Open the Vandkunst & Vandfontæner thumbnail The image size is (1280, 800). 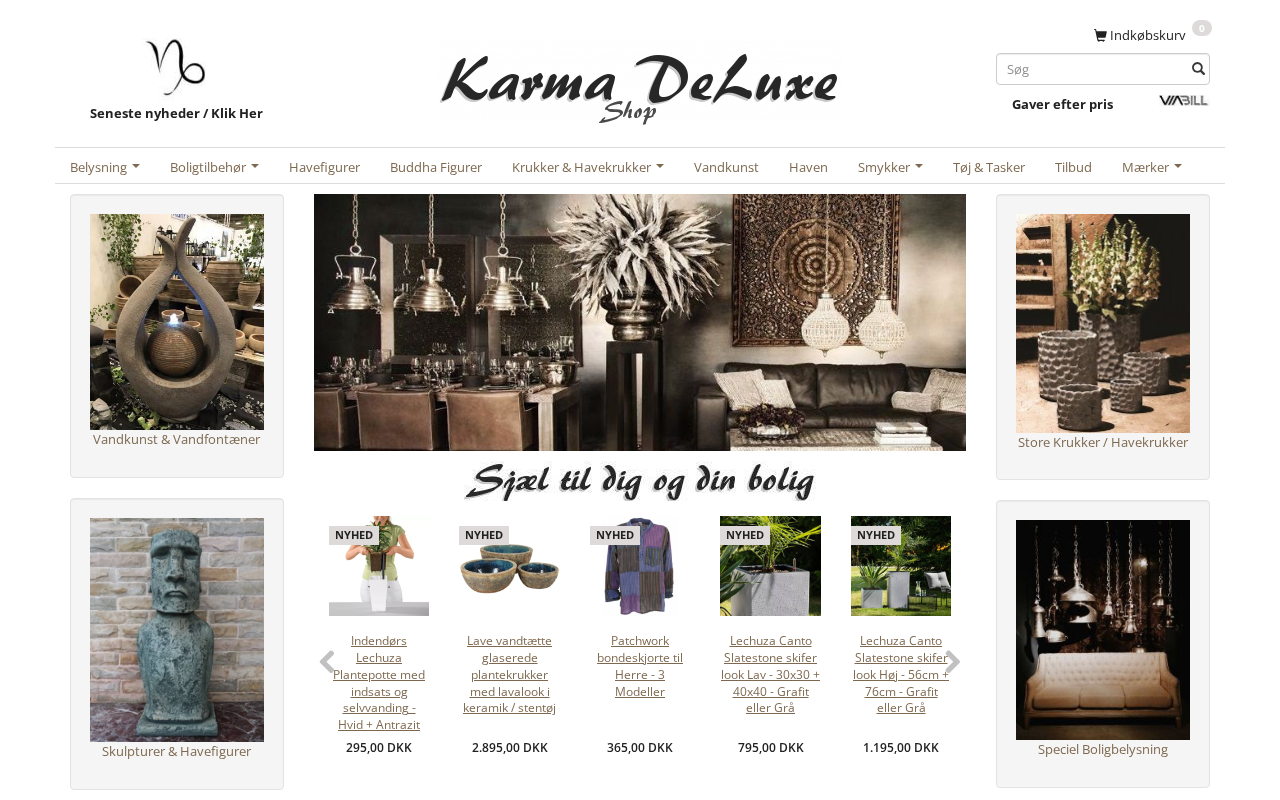tap(177, 322)
